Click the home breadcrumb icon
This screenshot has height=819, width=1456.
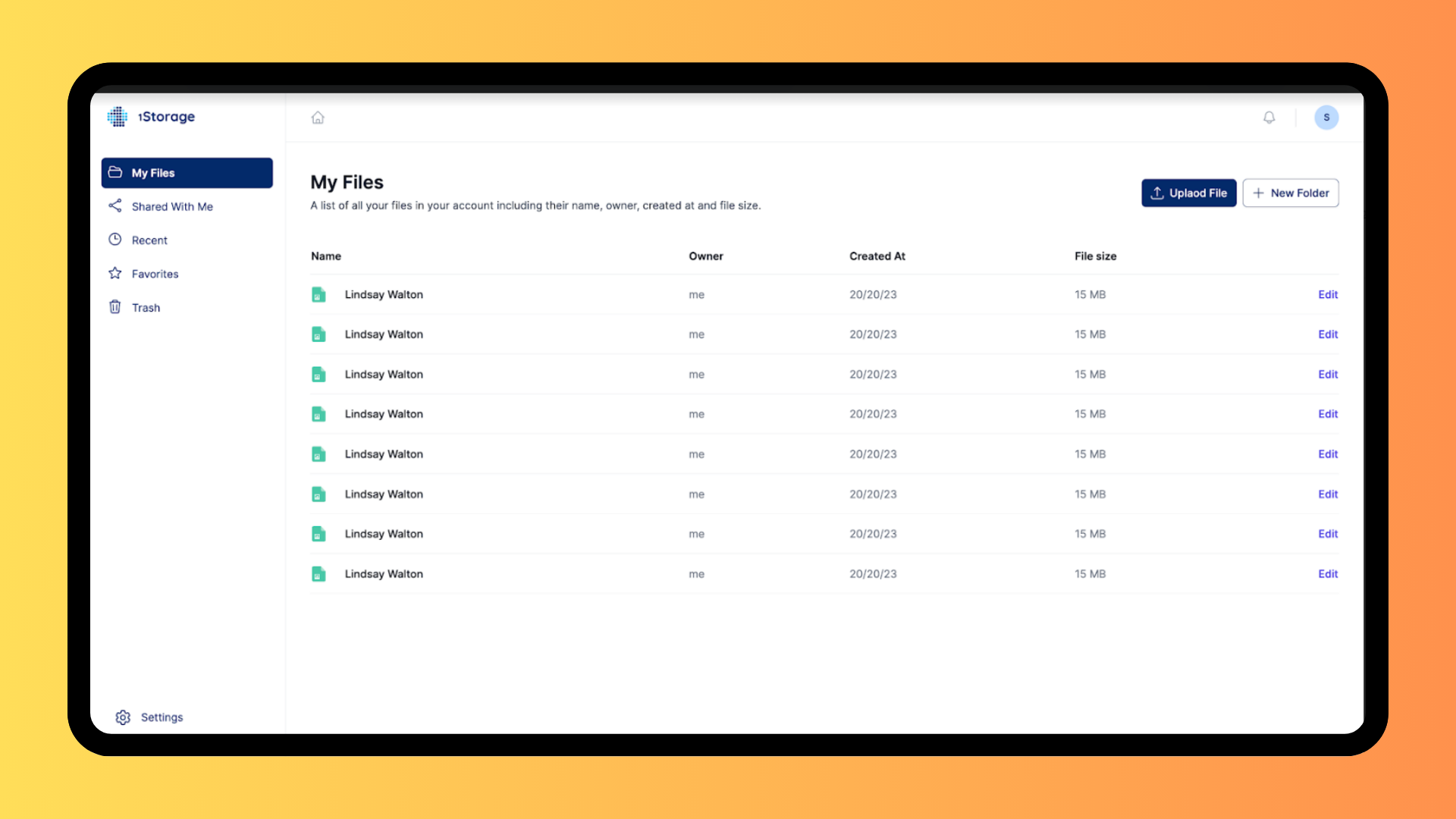(318, 117)
